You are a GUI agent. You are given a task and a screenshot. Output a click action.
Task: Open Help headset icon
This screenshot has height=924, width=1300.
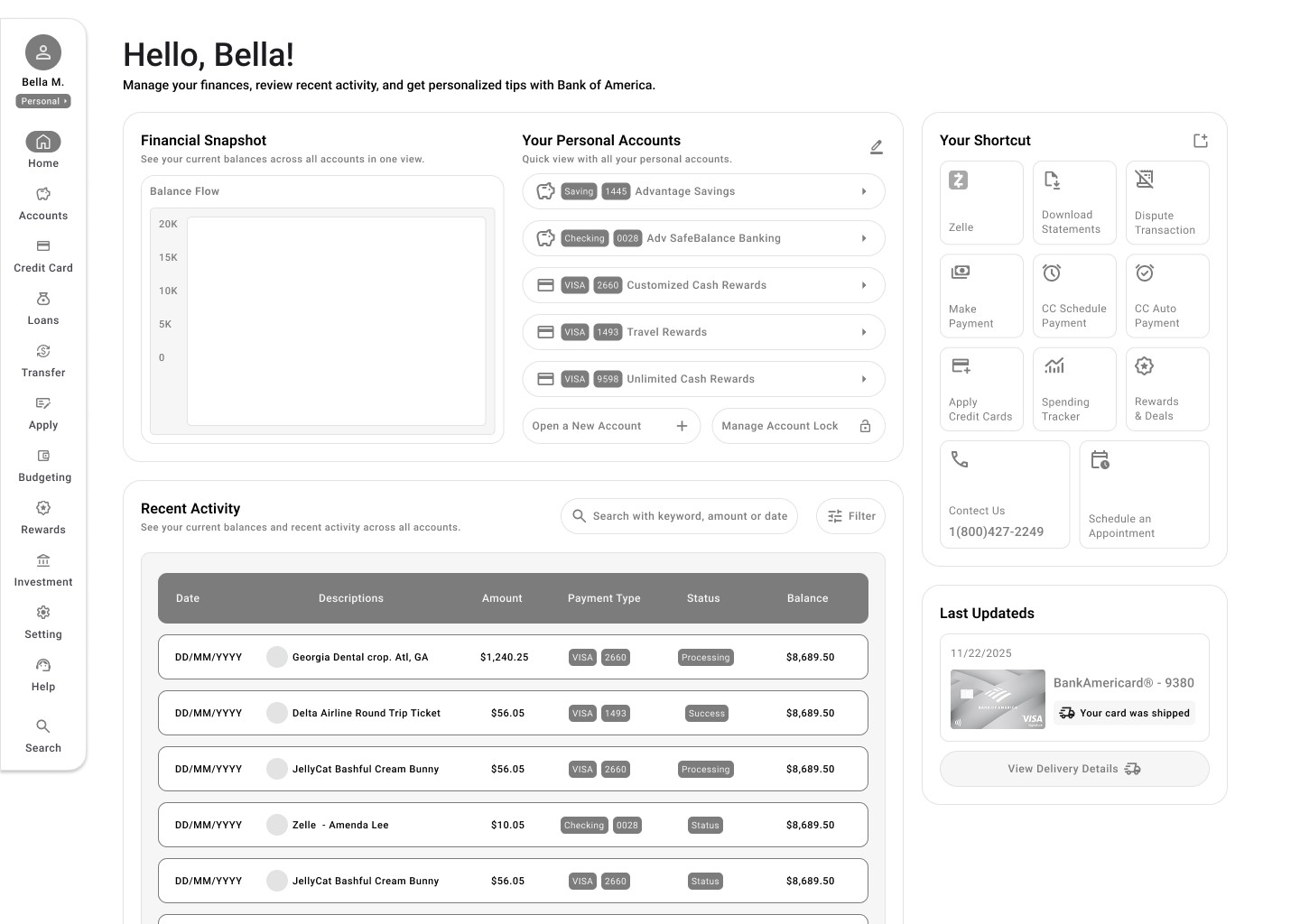(x=43, y=665)
